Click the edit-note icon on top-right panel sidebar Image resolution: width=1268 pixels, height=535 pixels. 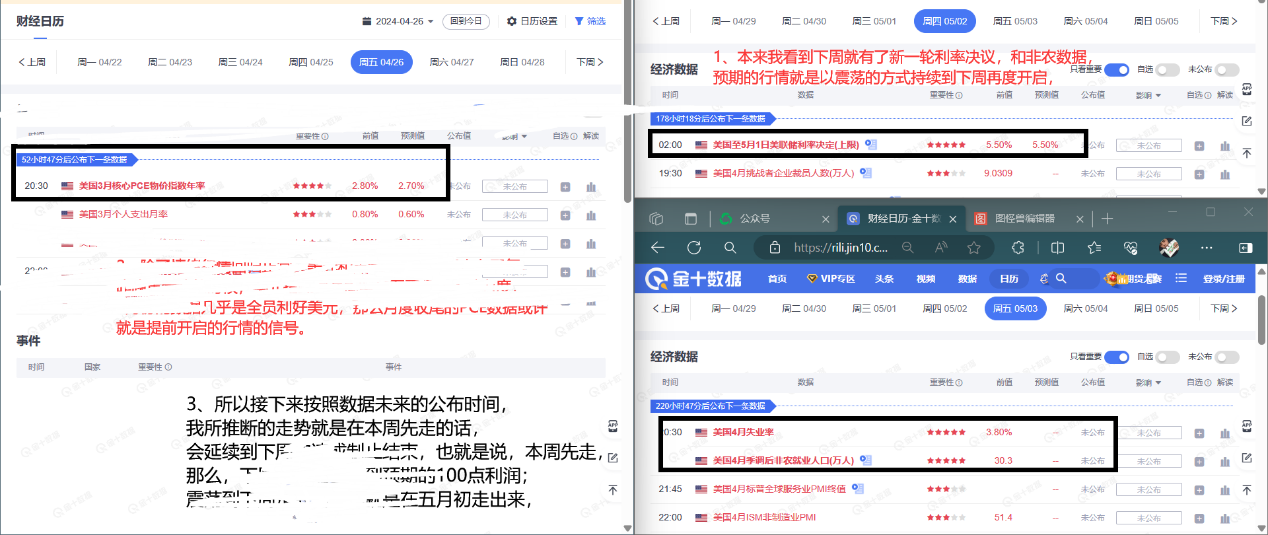[x=1247, y=121]
